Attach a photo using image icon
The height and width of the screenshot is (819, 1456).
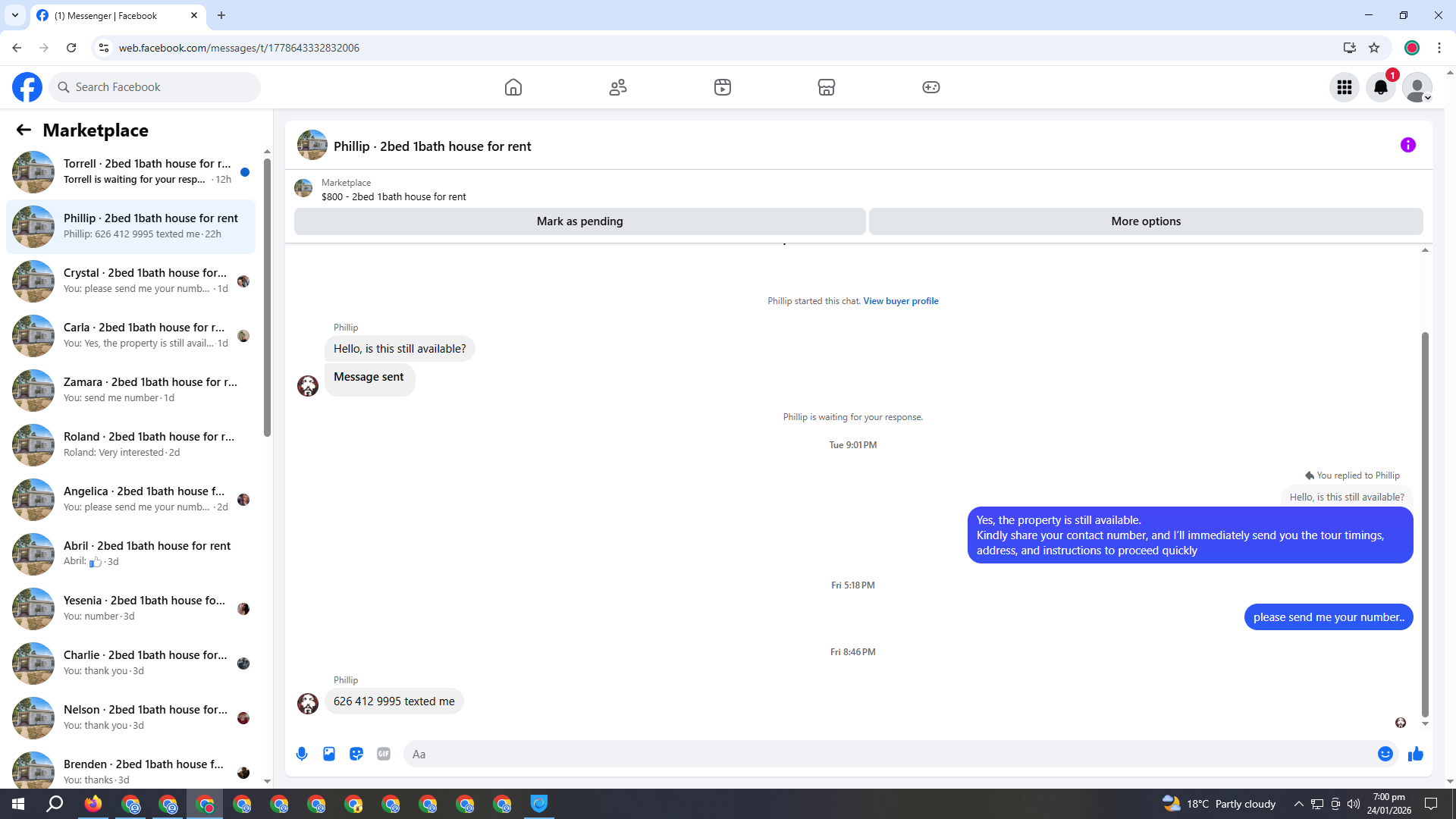329,754
